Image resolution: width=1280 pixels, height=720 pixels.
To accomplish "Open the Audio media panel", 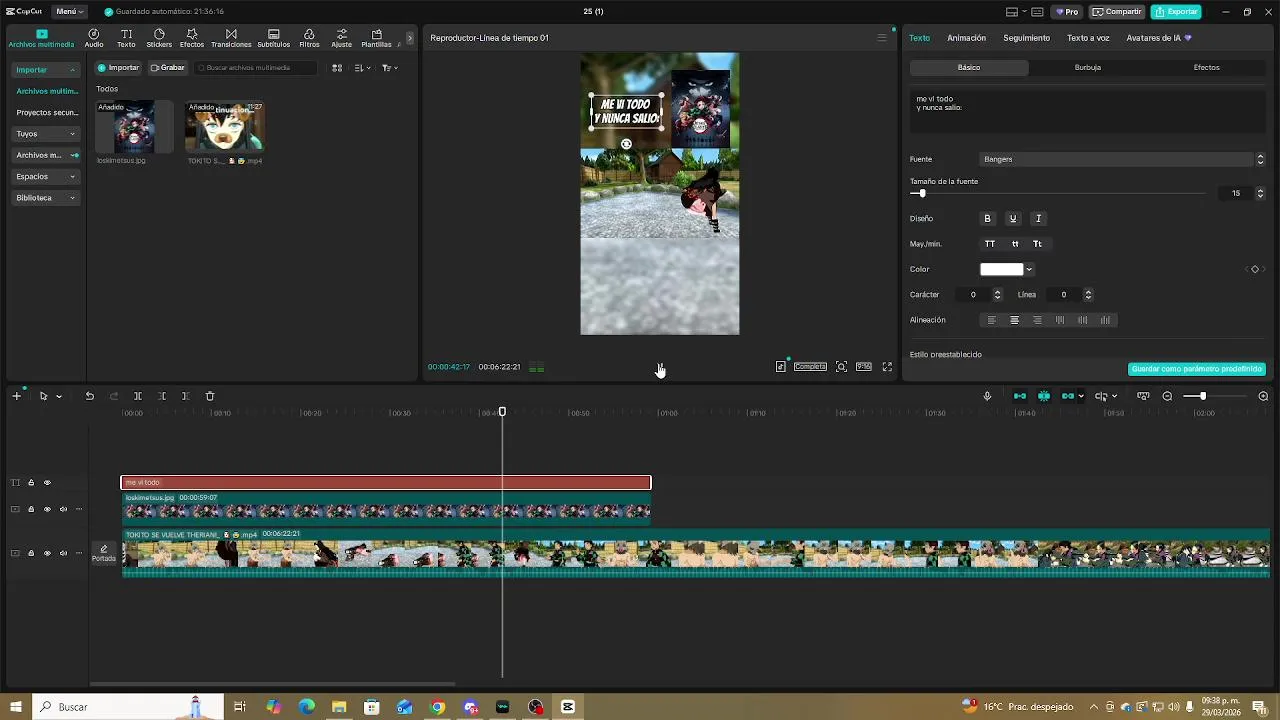I will point(94,38).
